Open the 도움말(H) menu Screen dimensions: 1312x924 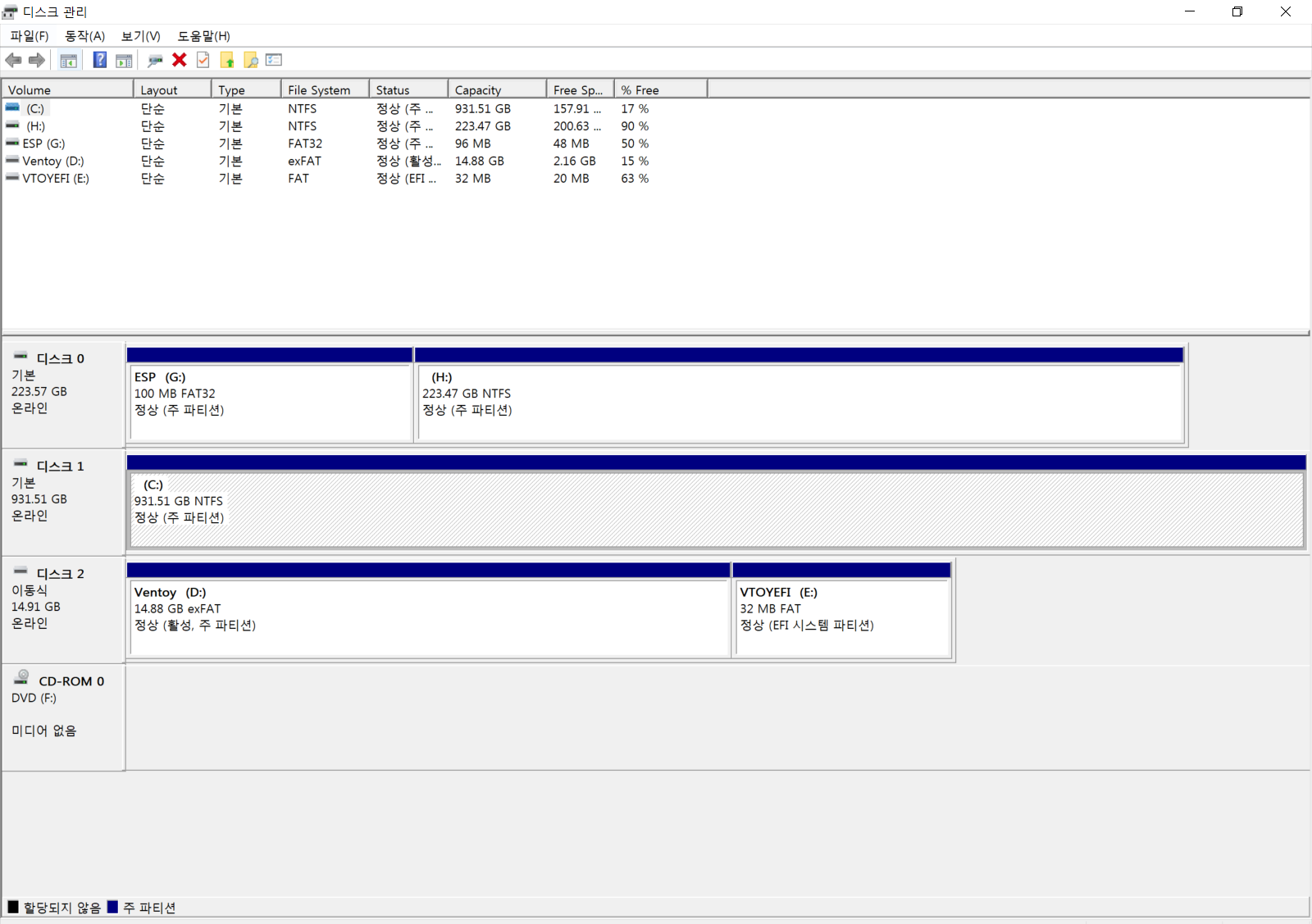204,36
